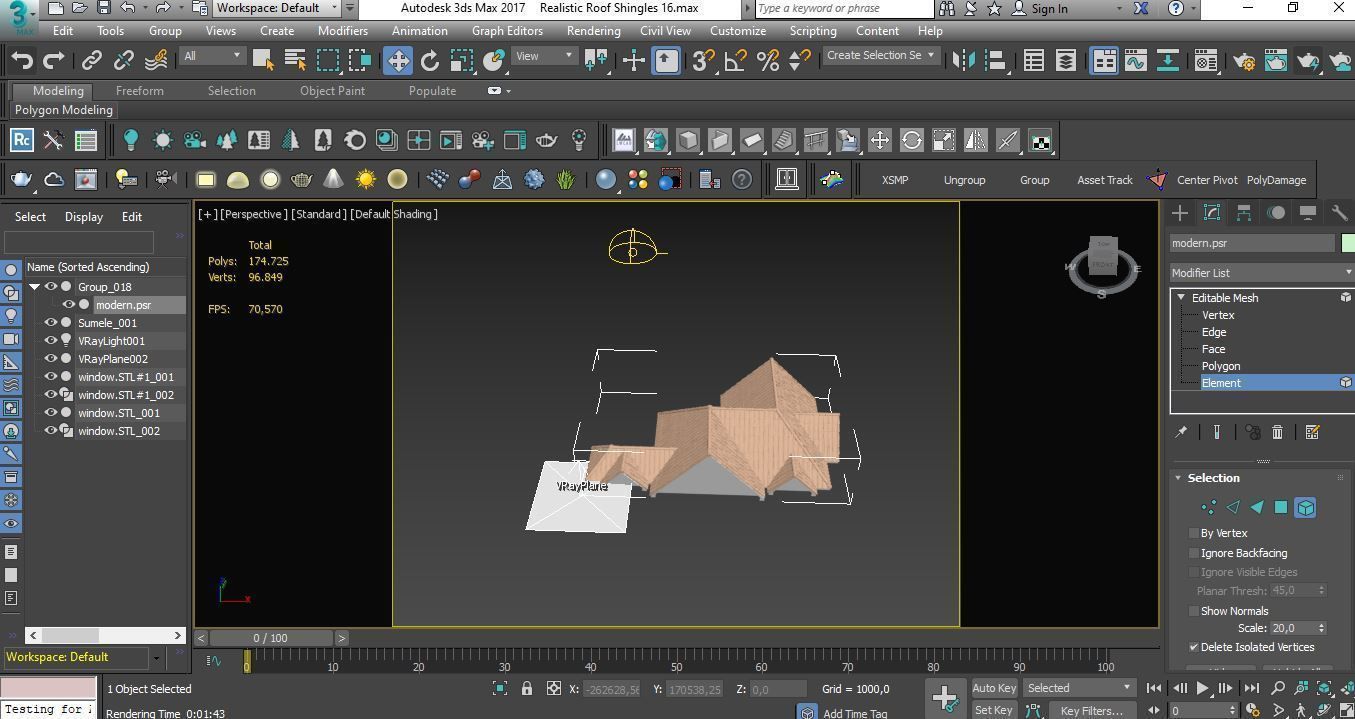Select Element sub-object cube icon
This screenshot has width=1355, height=719.
tap(1305, 508)
